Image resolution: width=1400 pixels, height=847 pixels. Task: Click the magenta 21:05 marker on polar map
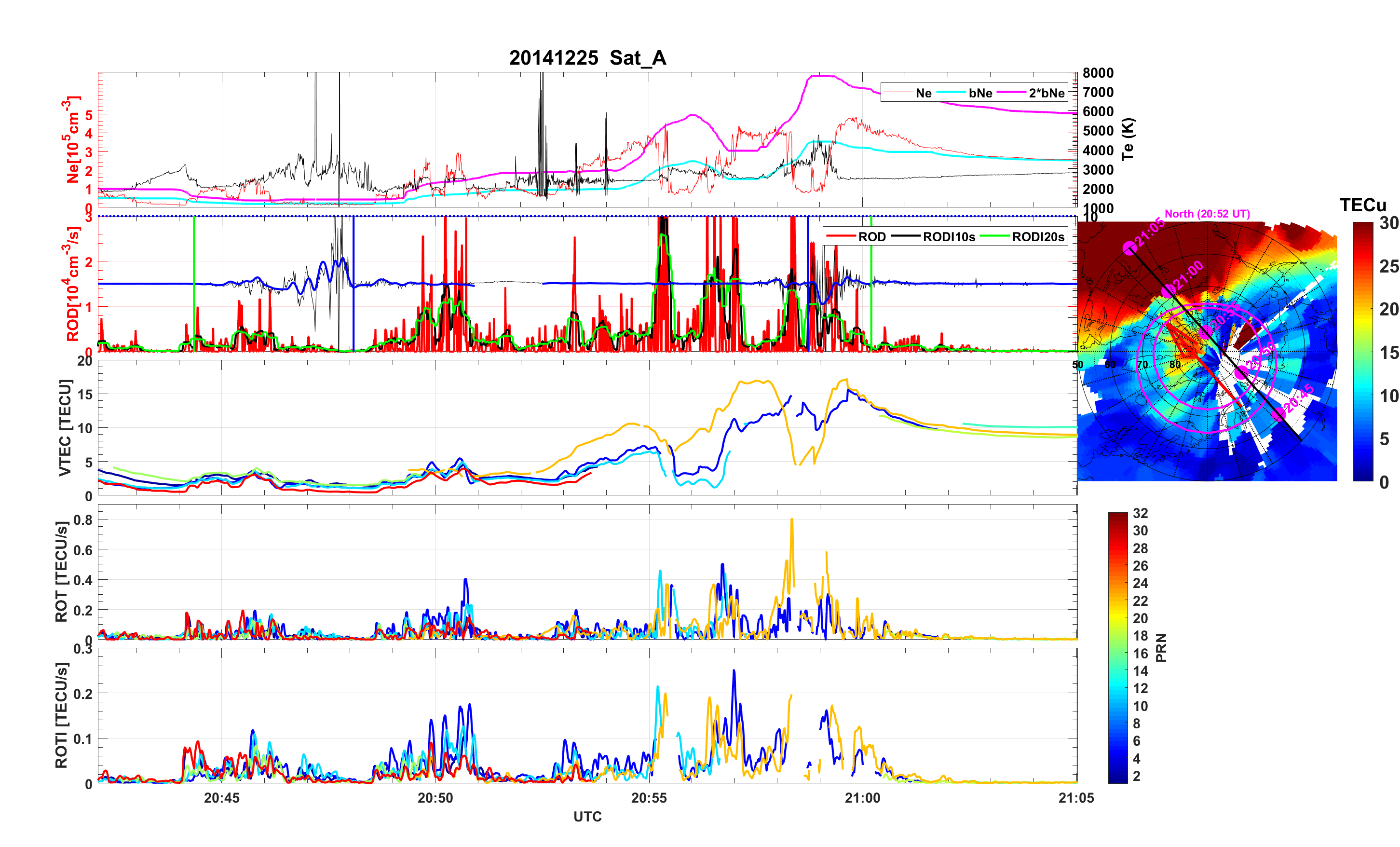(x=1129, y=248)
